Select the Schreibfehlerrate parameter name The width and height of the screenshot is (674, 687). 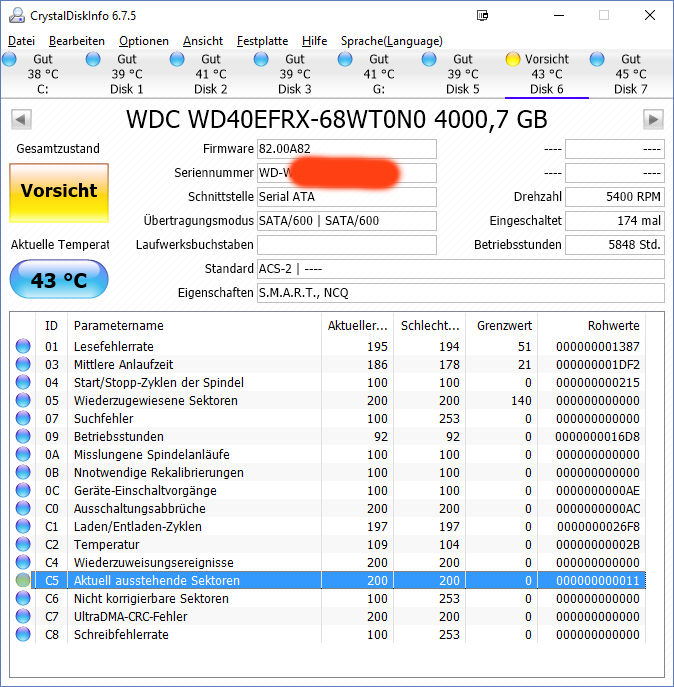click(x=121, y=634)
